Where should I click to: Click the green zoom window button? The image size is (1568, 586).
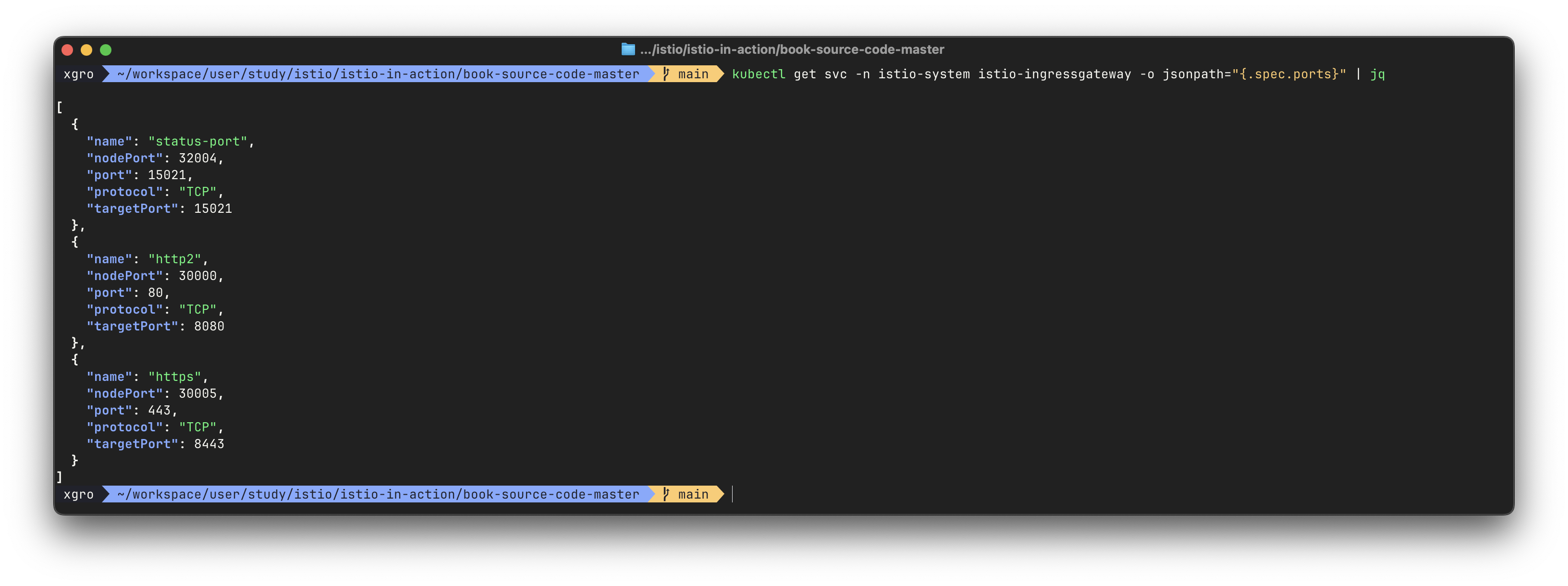click(x=105, y=50)
